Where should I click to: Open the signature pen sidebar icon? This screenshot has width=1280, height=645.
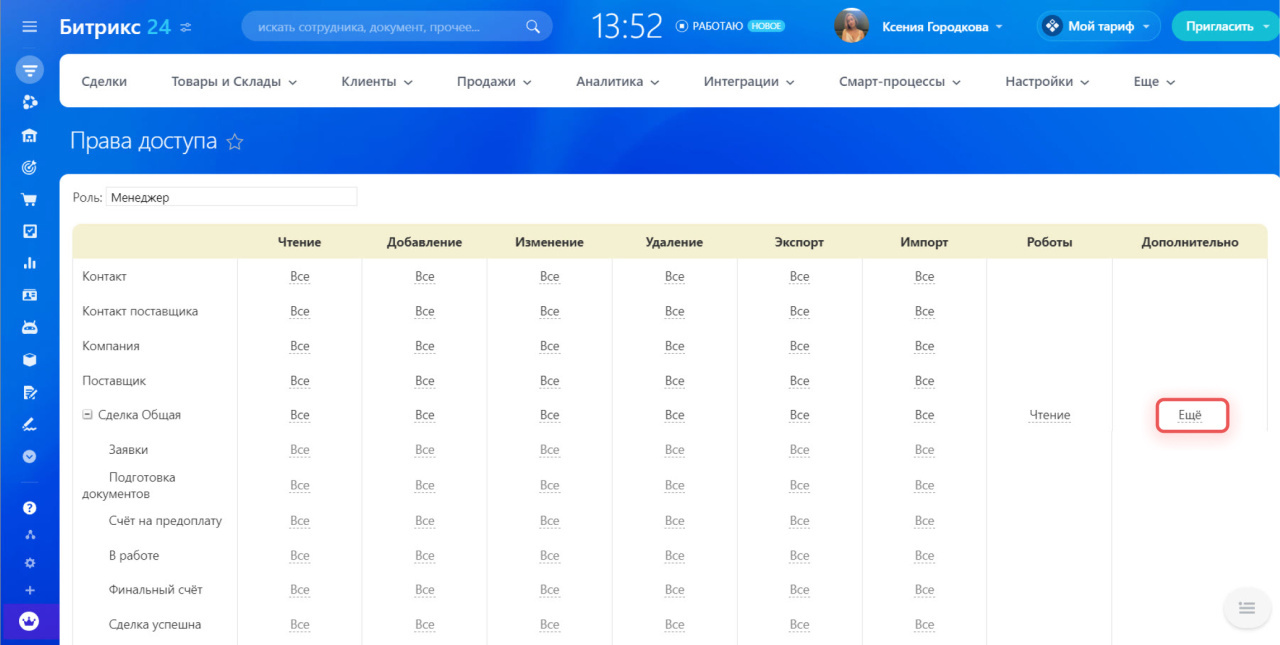pos(29,424)
